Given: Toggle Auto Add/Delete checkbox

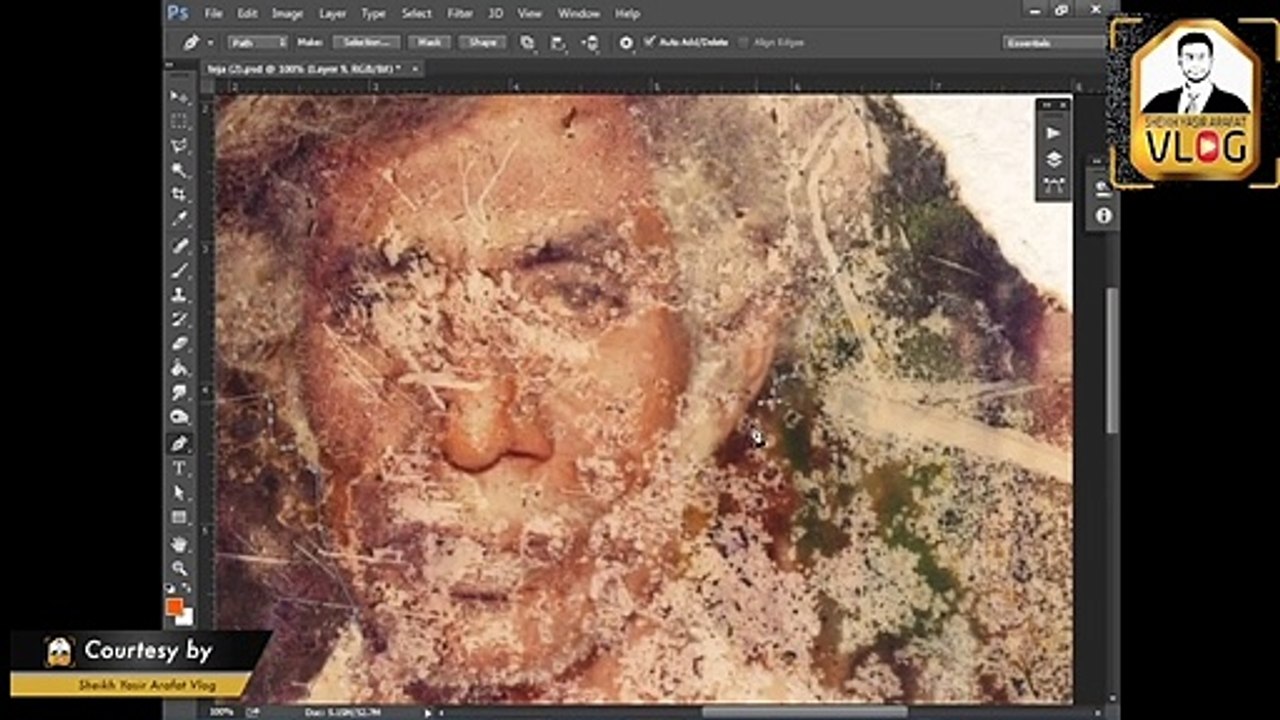Looking at the screenshot, I should click(650, 42).
